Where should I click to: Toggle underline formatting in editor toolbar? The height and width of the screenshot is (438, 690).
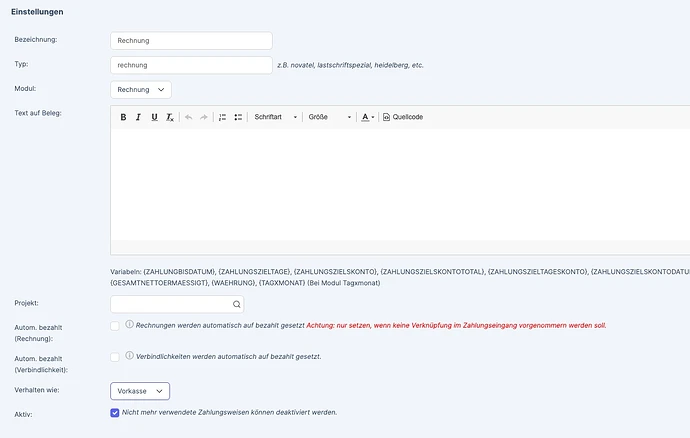(x=154, y=117)
